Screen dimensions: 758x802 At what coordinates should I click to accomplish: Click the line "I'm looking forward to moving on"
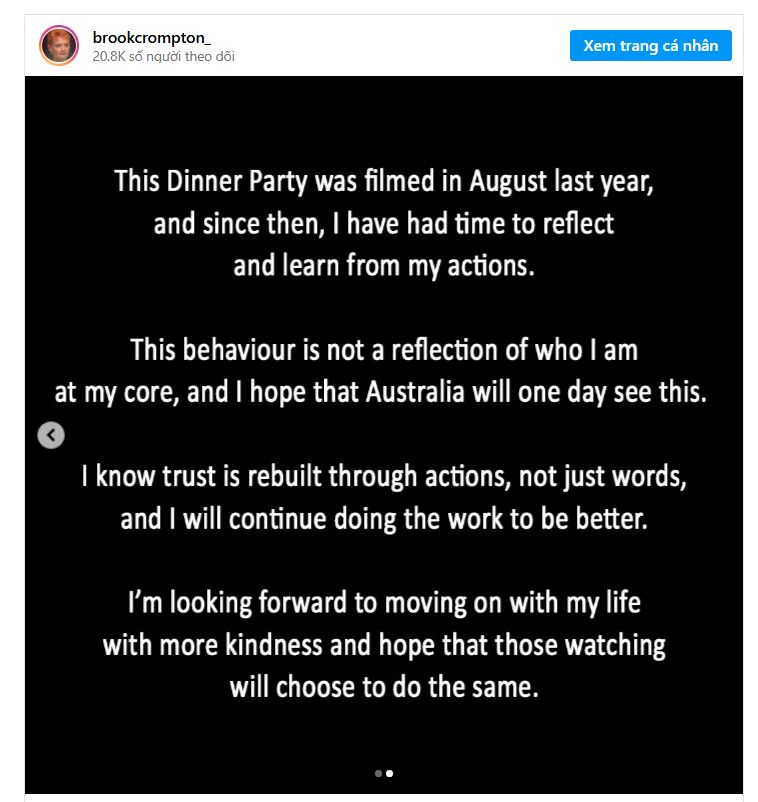click(x=384, y=603)
